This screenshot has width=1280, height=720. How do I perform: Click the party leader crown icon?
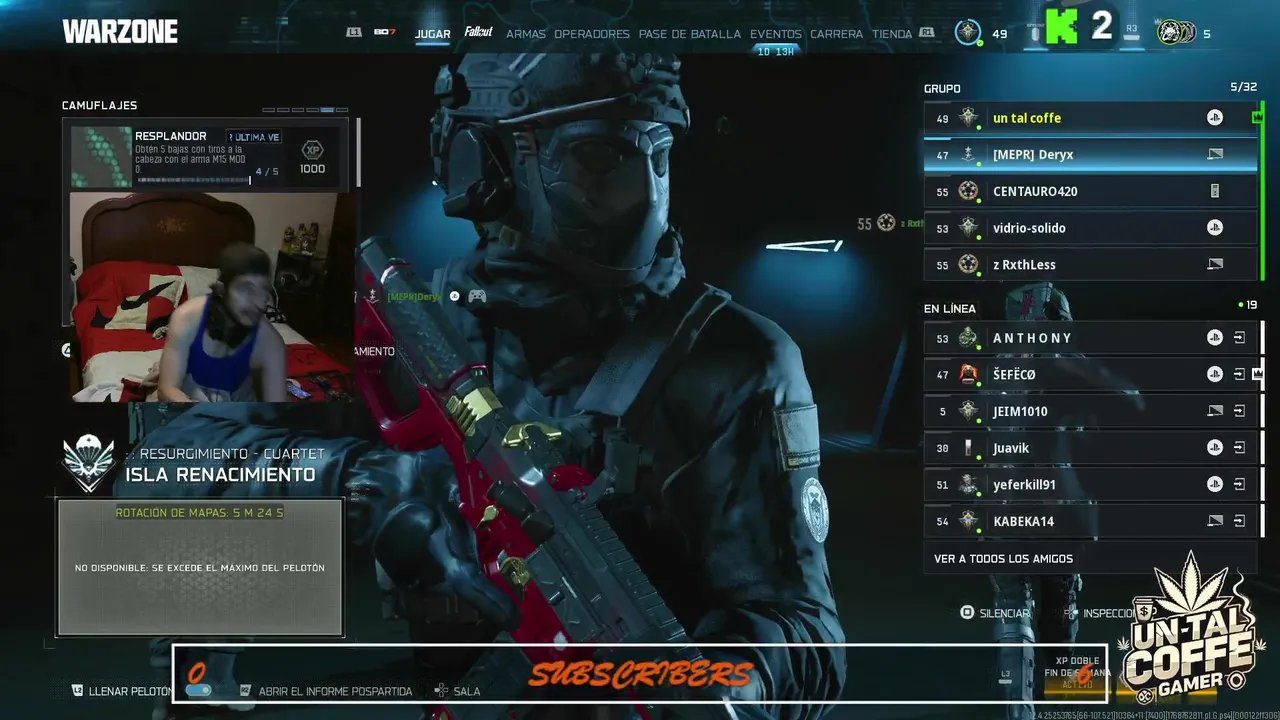[x=1257, y=118]
